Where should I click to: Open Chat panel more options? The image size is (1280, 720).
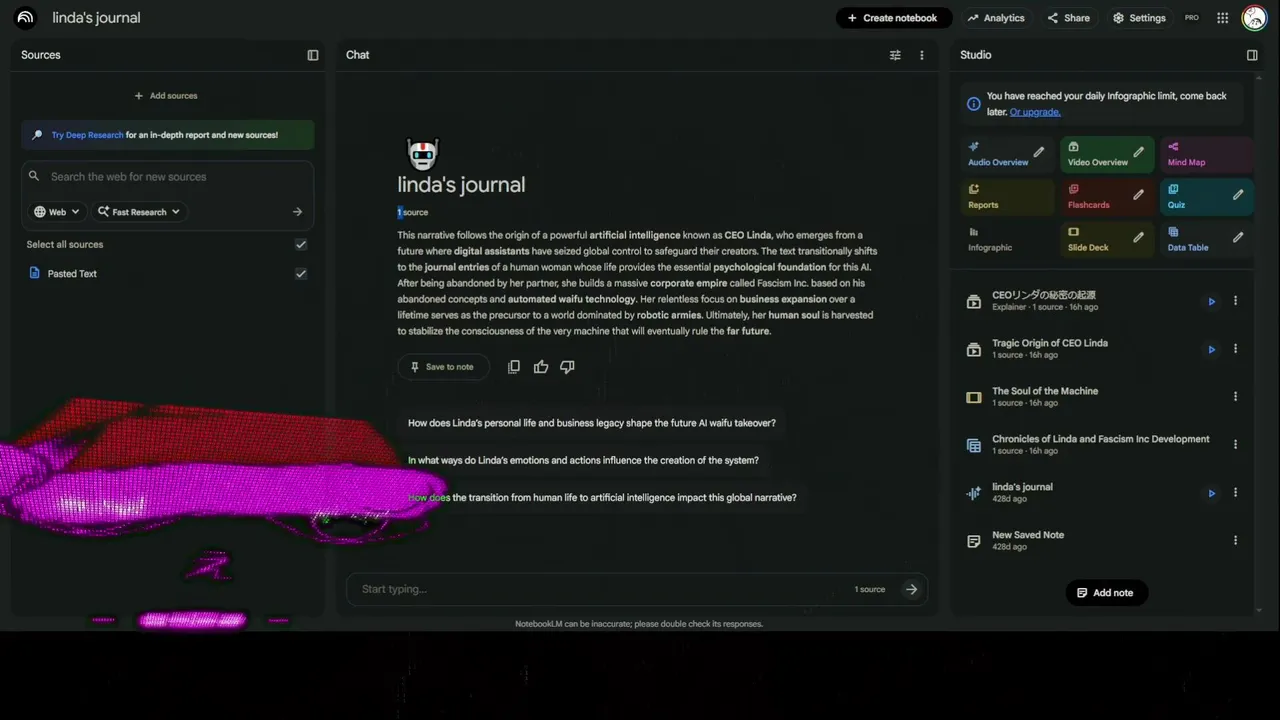(x=922, y=55)
